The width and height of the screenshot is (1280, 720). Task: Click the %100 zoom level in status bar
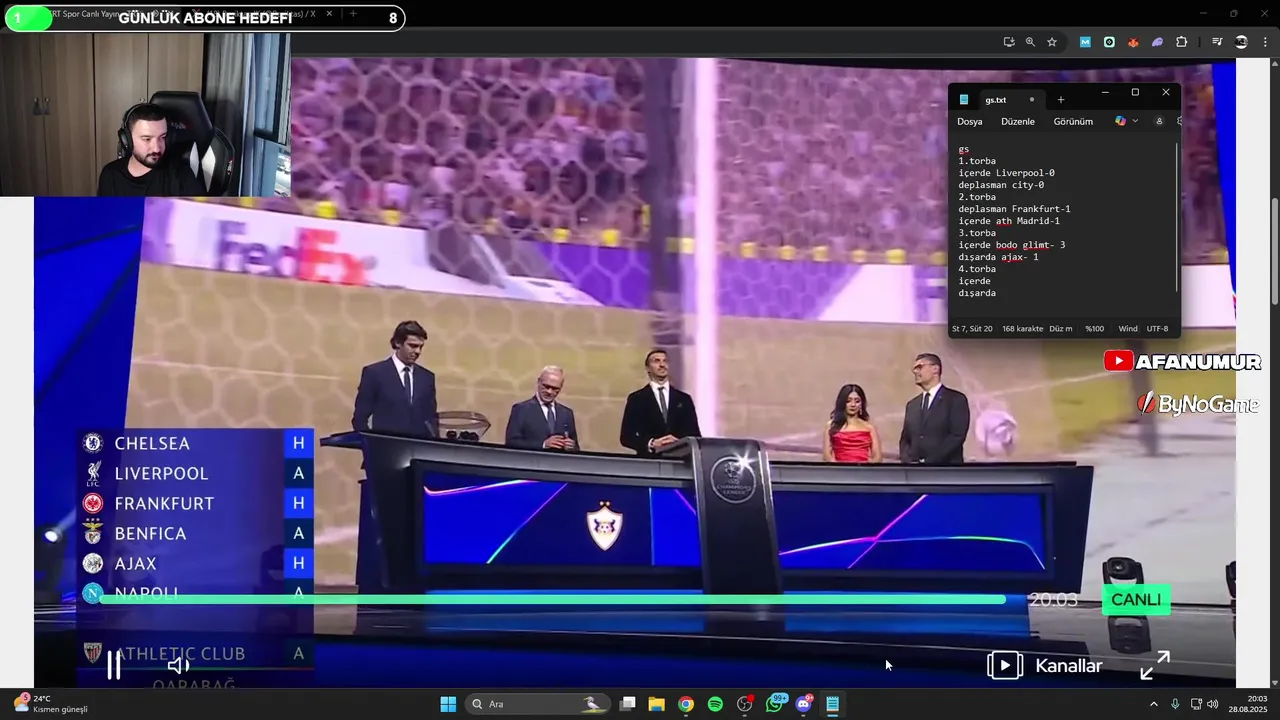[1095, 329]
